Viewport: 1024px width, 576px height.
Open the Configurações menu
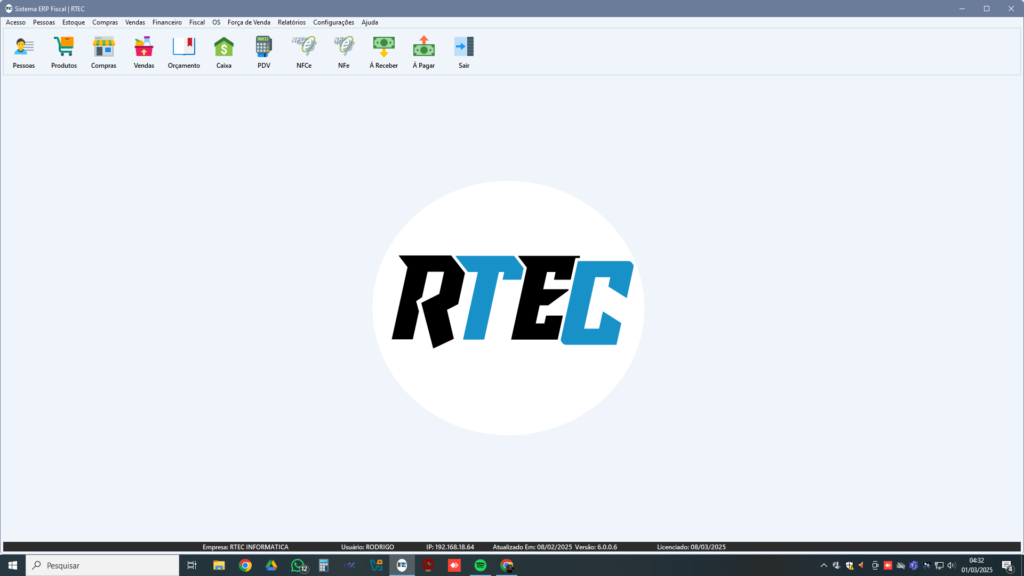click(333, 22)
